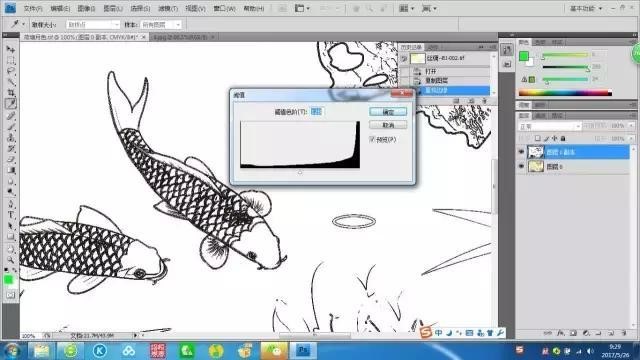
Task: Select the Eyedropper tool in toolbox
Action: pos(11,104)
